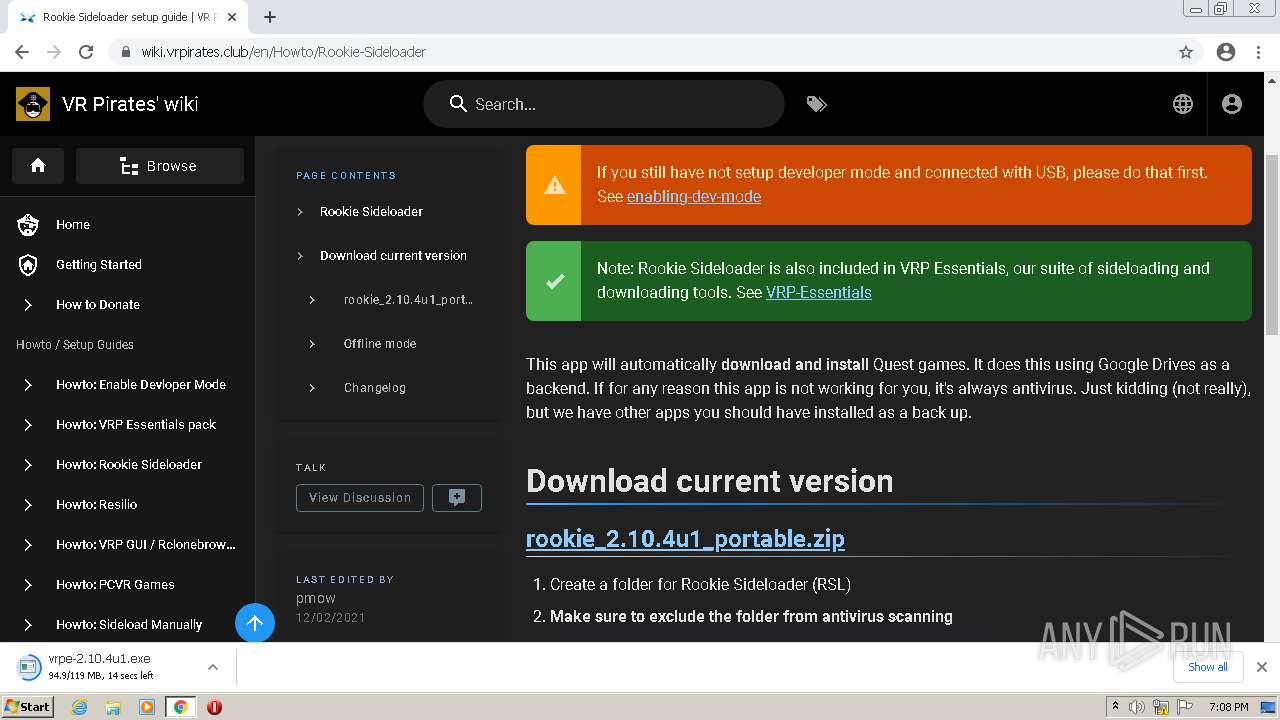Open Chrome three-dot menu
The width and height of the screenshot is (1280, 720).
click(1258, 52)
